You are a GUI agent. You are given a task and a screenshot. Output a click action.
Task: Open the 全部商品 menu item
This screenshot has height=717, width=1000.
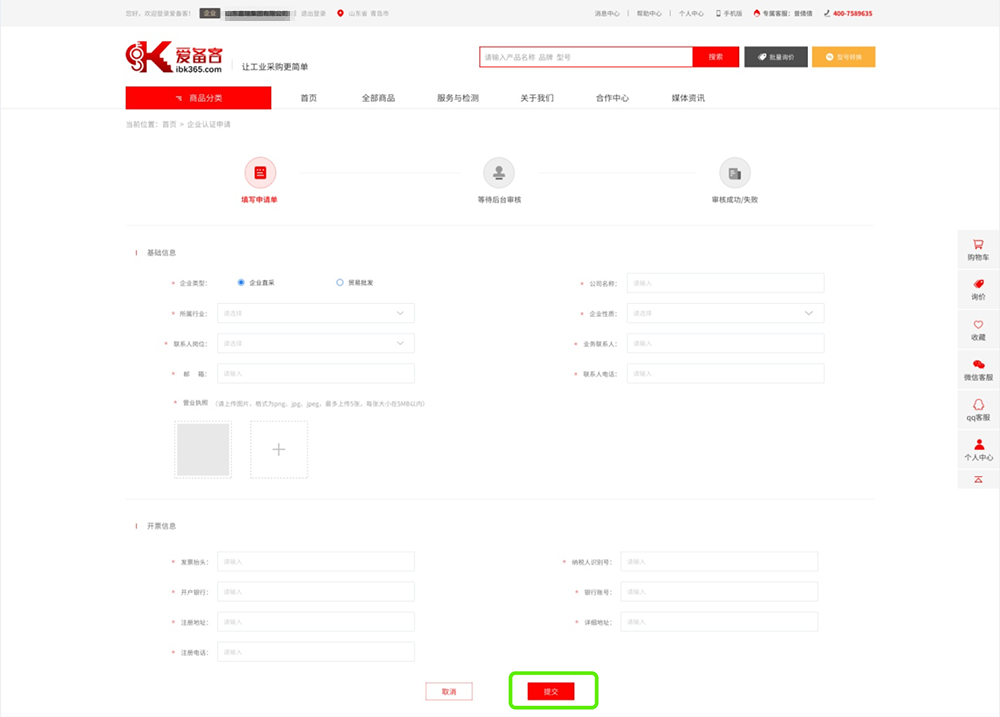point(378,98)
